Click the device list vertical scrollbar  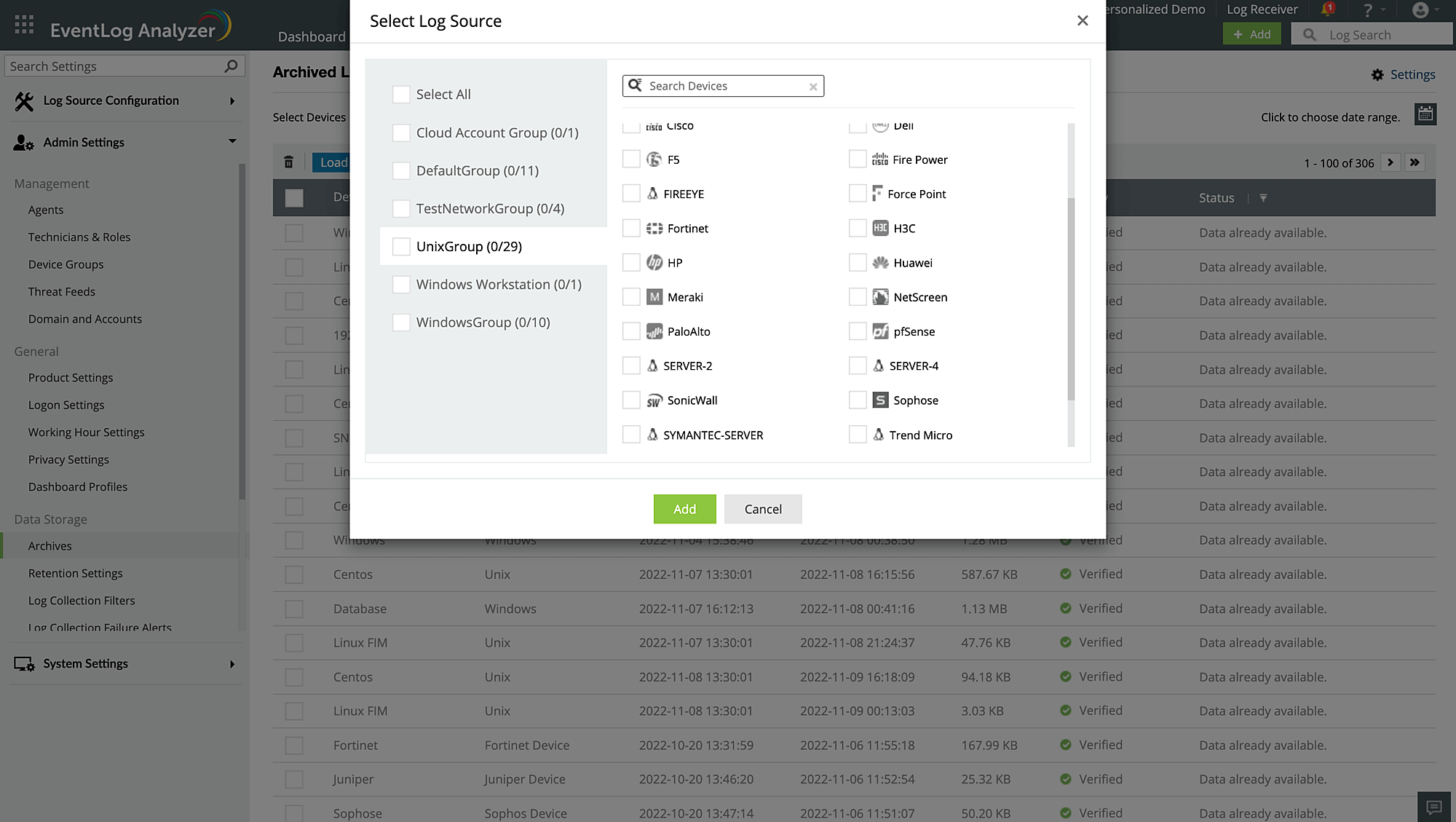click(x=1070, y=299)
